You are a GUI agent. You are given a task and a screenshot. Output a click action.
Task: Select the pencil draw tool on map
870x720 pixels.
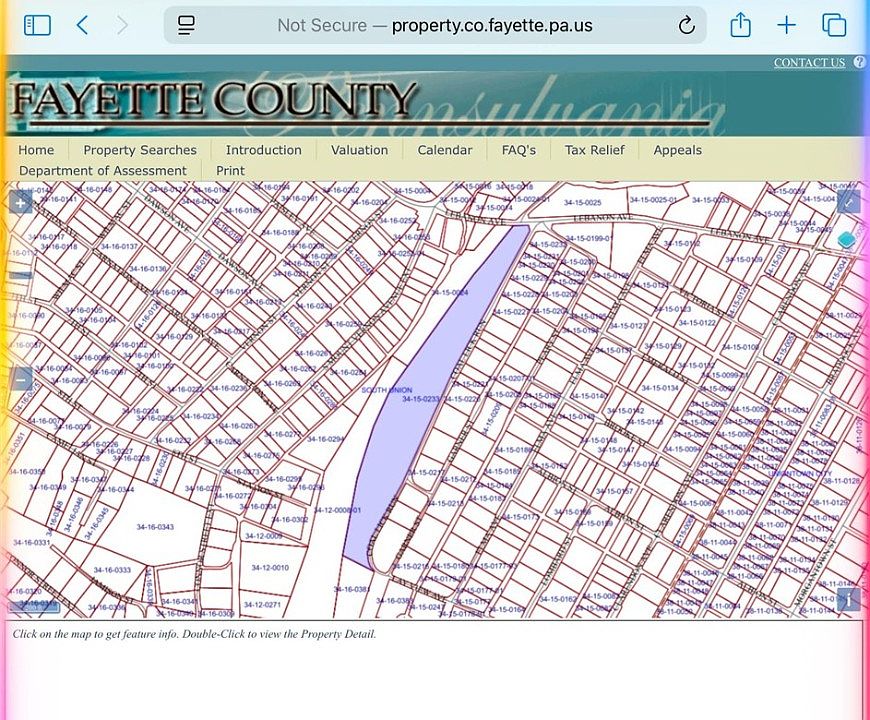click(848, 202)
